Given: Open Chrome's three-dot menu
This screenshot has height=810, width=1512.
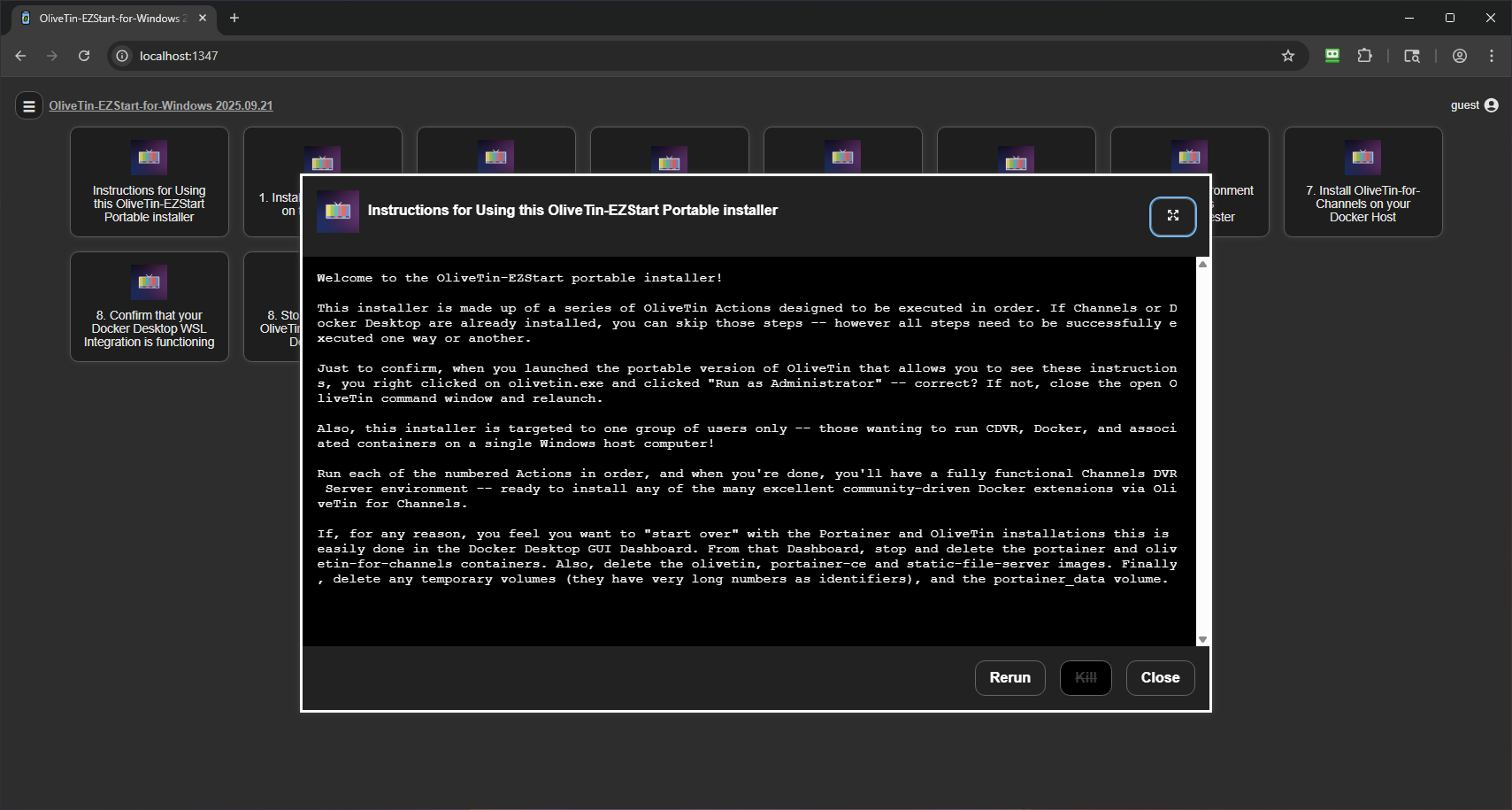Looking at the screenshot, I should click(x=1492, y=56).
